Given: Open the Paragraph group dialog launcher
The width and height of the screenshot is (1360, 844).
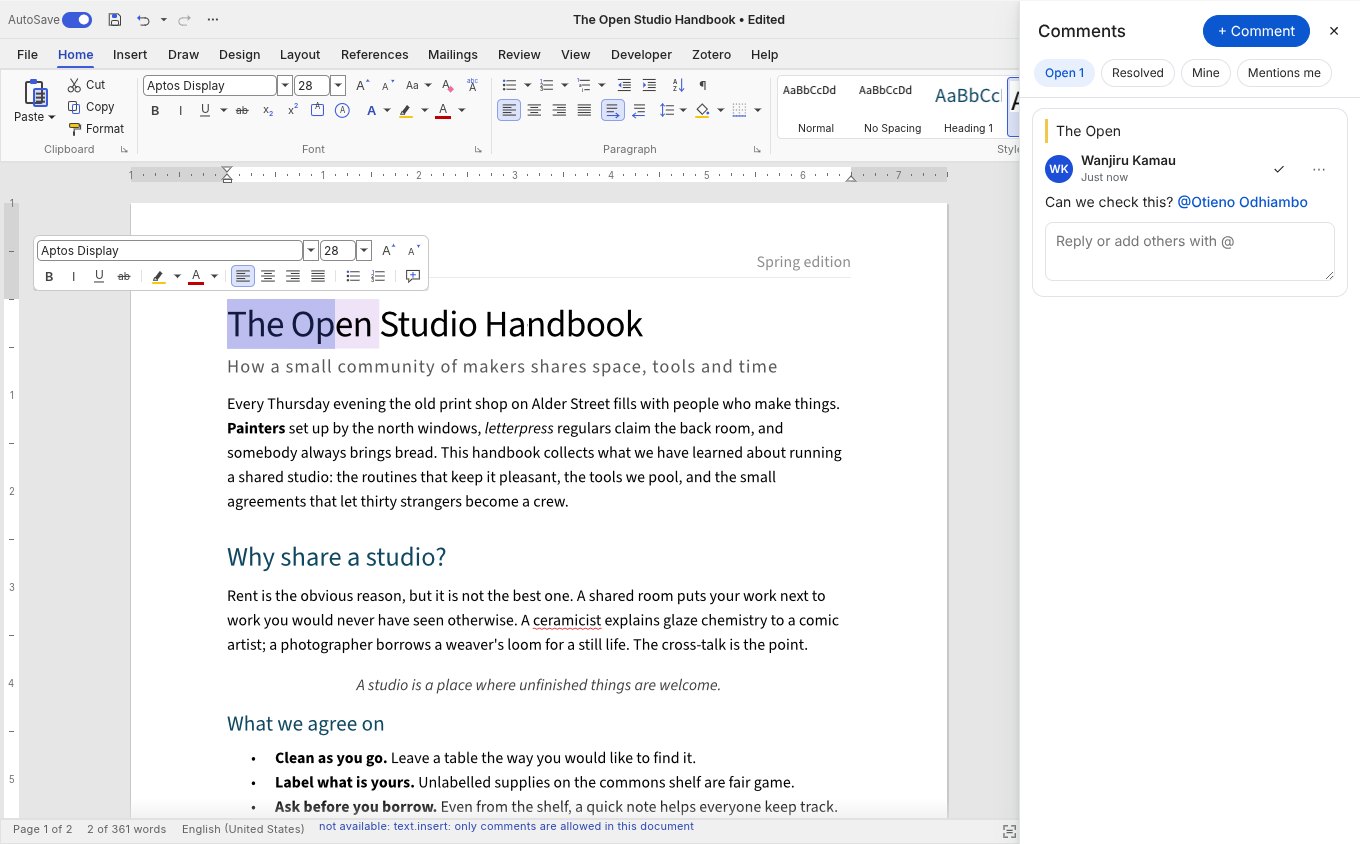Looking at the screenshot, I should 757,150.
